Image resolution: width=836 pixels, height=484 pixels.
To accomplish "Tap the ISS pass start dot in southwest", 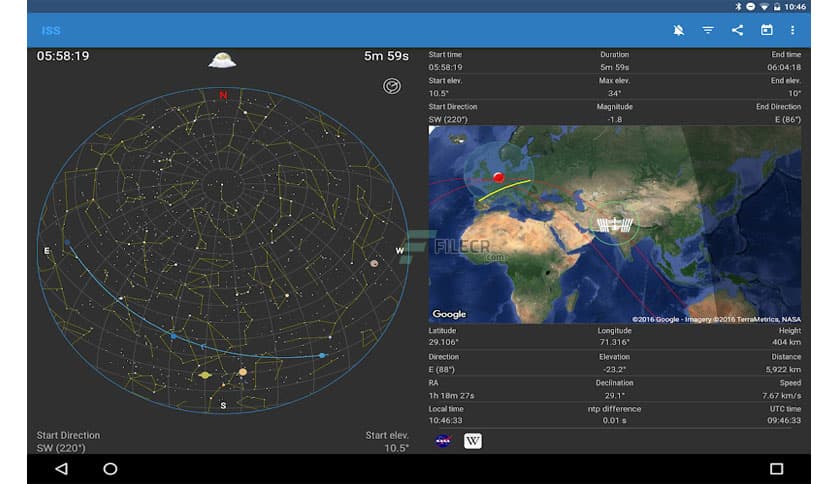I will point(322,355).
